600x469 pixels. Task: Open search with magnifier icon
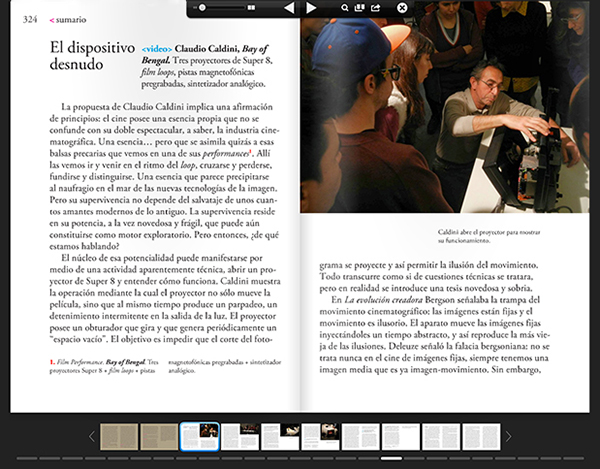345,8
